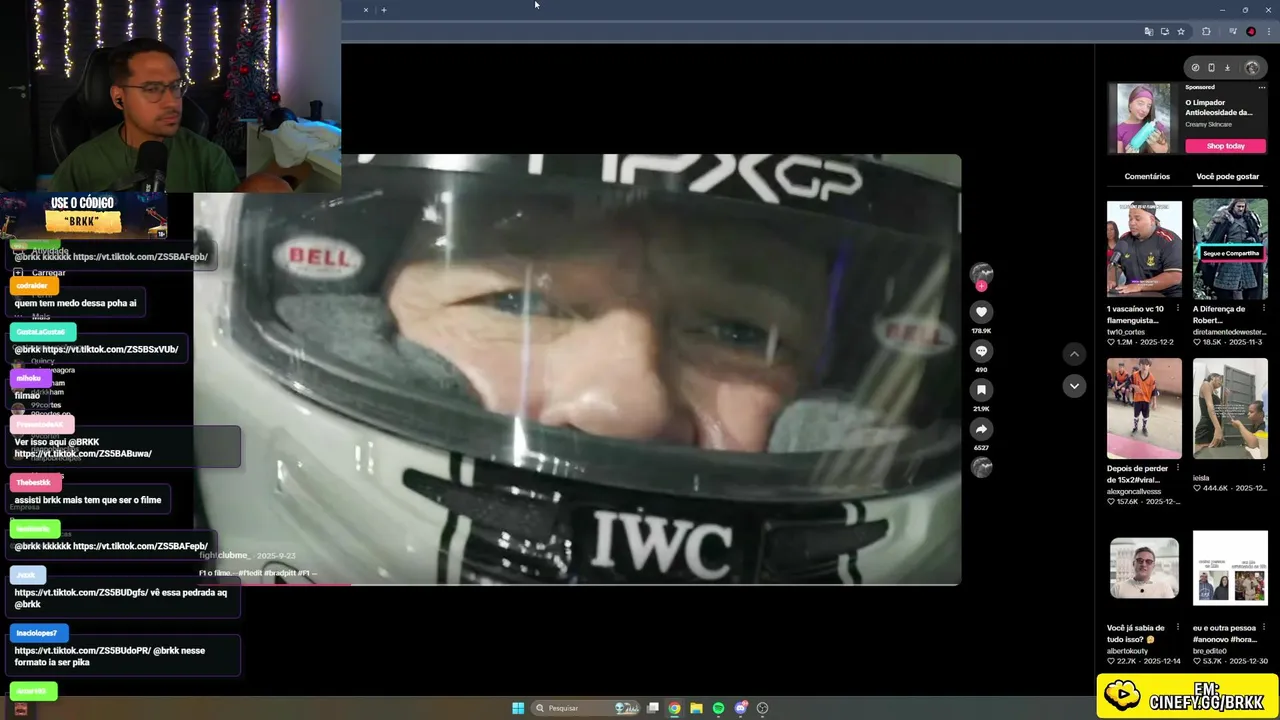Go to previous video with up chevron
This screenshot has height=720, width=1280.
1074,354
